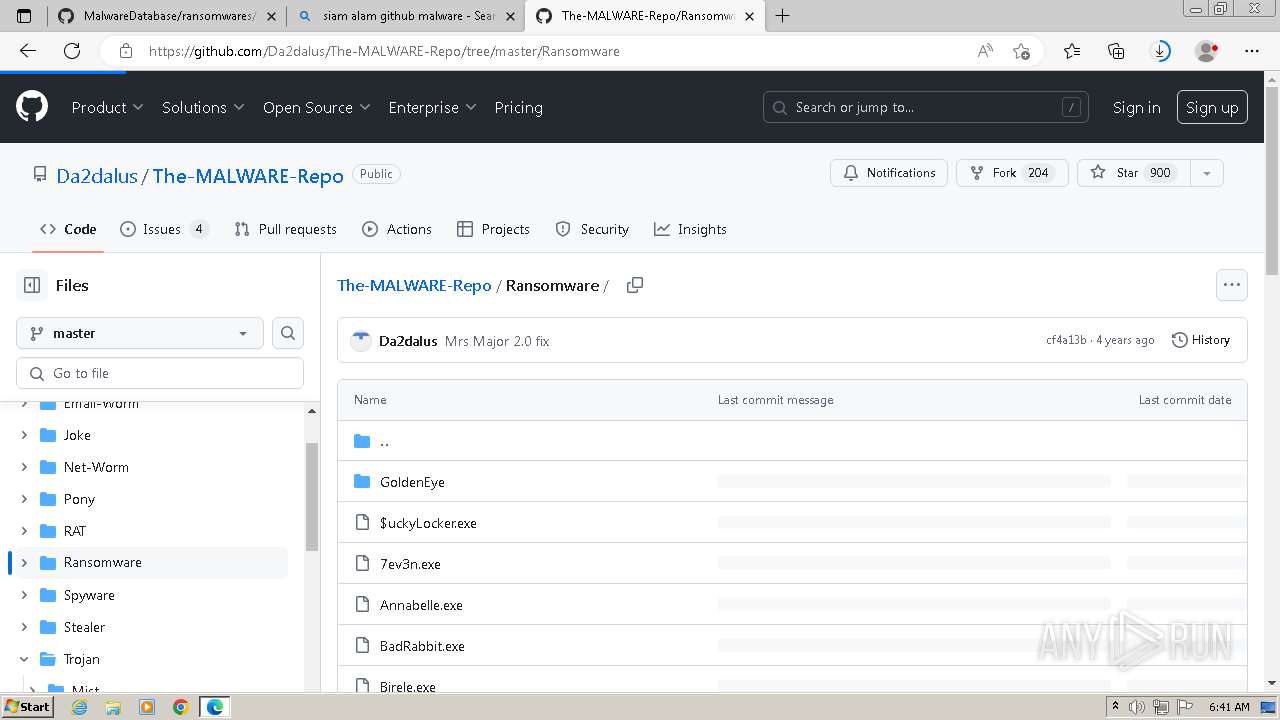Click The-MALWARE-Repo breadcrumb link

(x=414, y=285)
